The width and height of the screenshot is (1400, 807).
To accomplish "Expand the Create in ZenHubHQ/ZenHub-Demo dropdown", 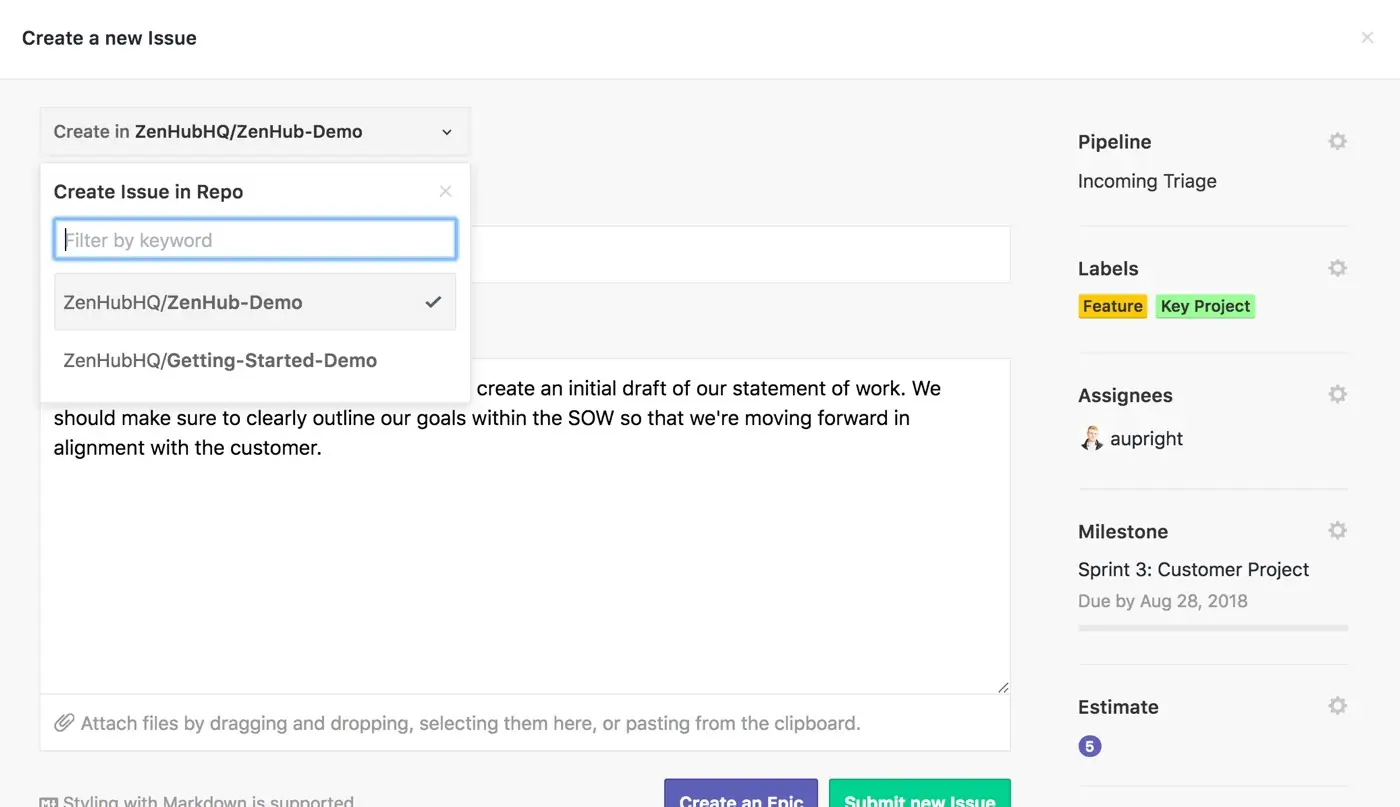I will 255,131.
